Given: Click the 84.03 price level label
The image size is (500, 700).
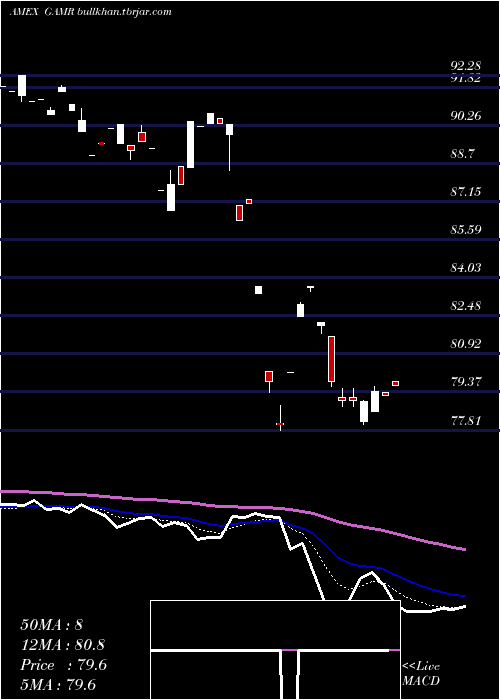Looking at the screenshot, I should (466, 268).
